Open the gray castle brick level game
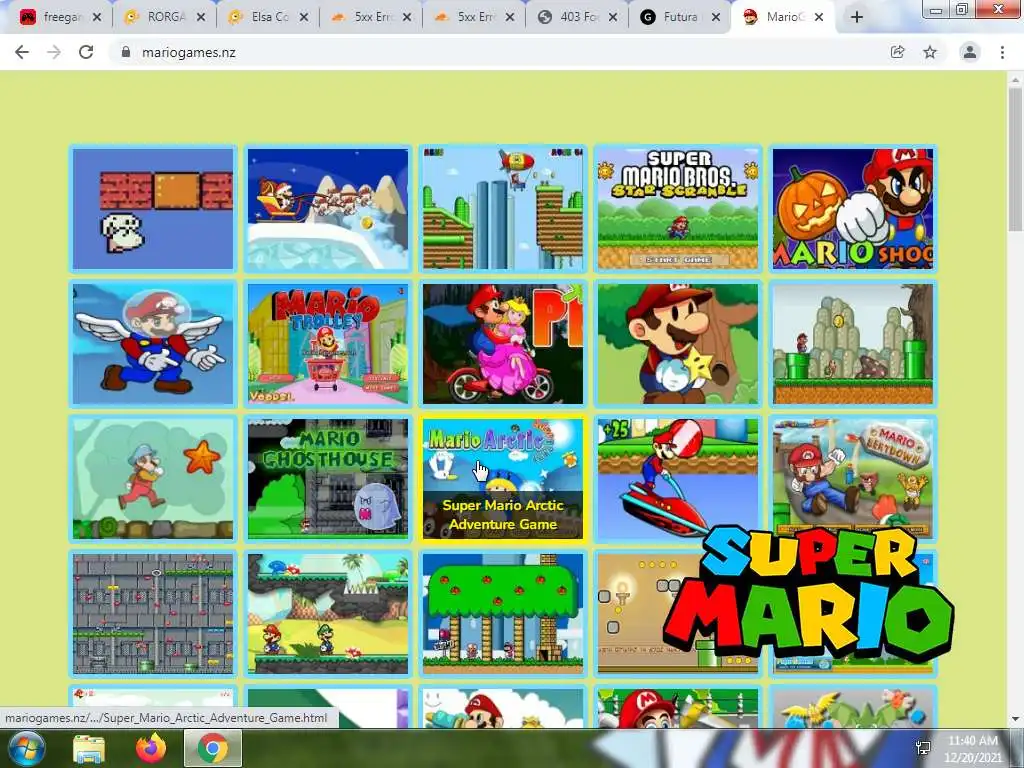The image size is (1024, 768). tap(153, 614)
